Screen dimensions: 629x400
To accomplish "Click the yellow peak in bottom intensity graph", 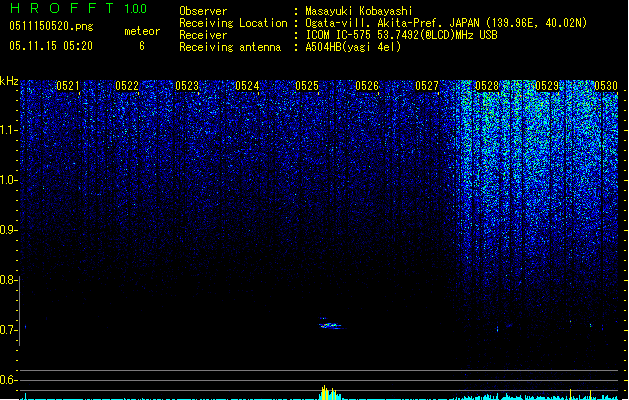I will (x=328, y=392).
